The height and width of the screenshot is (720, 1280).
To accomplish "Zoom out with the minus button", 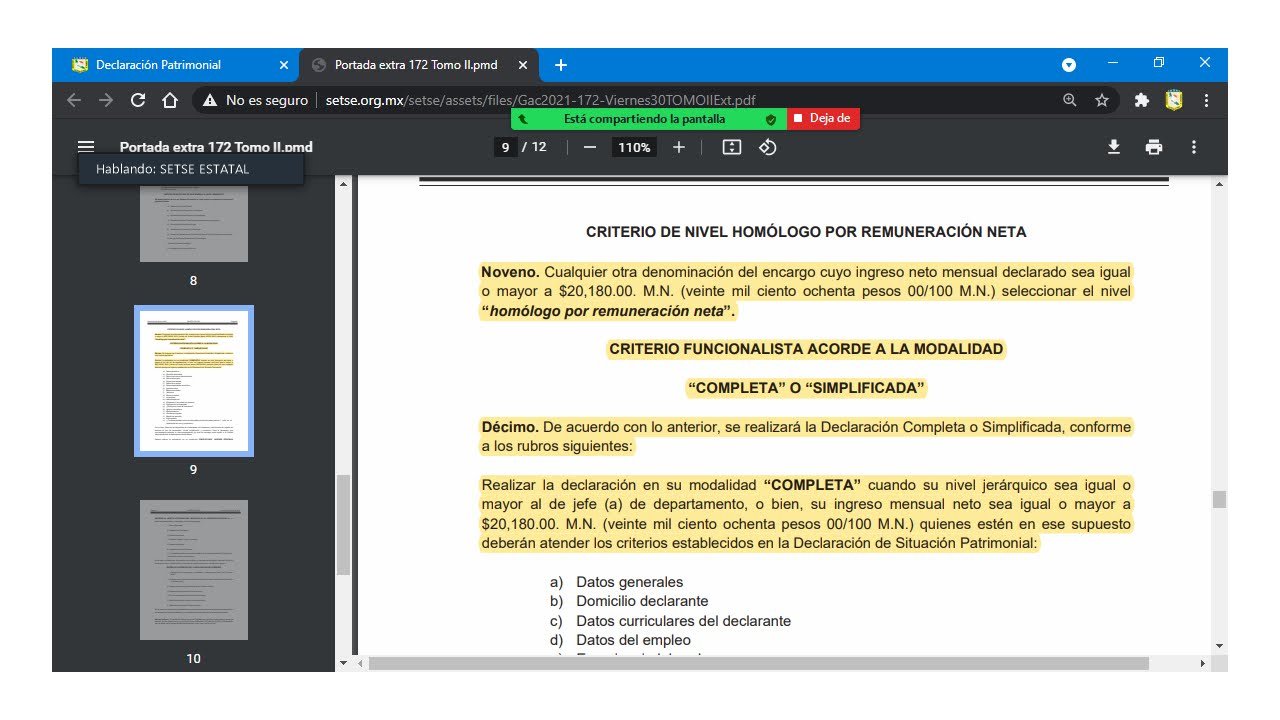I will pos(590,147).
